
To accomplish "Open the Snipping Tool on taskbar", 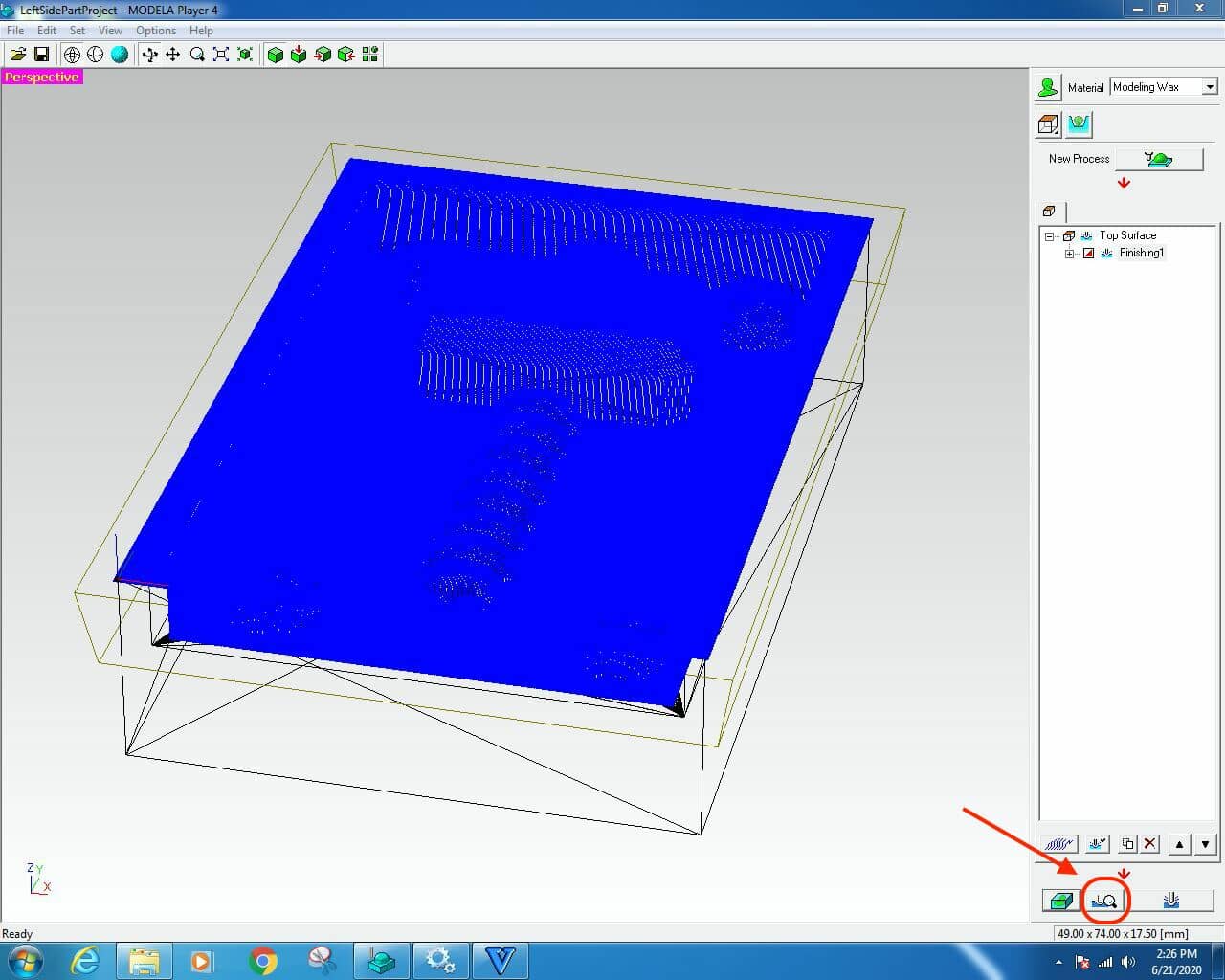I will point(323,961).
